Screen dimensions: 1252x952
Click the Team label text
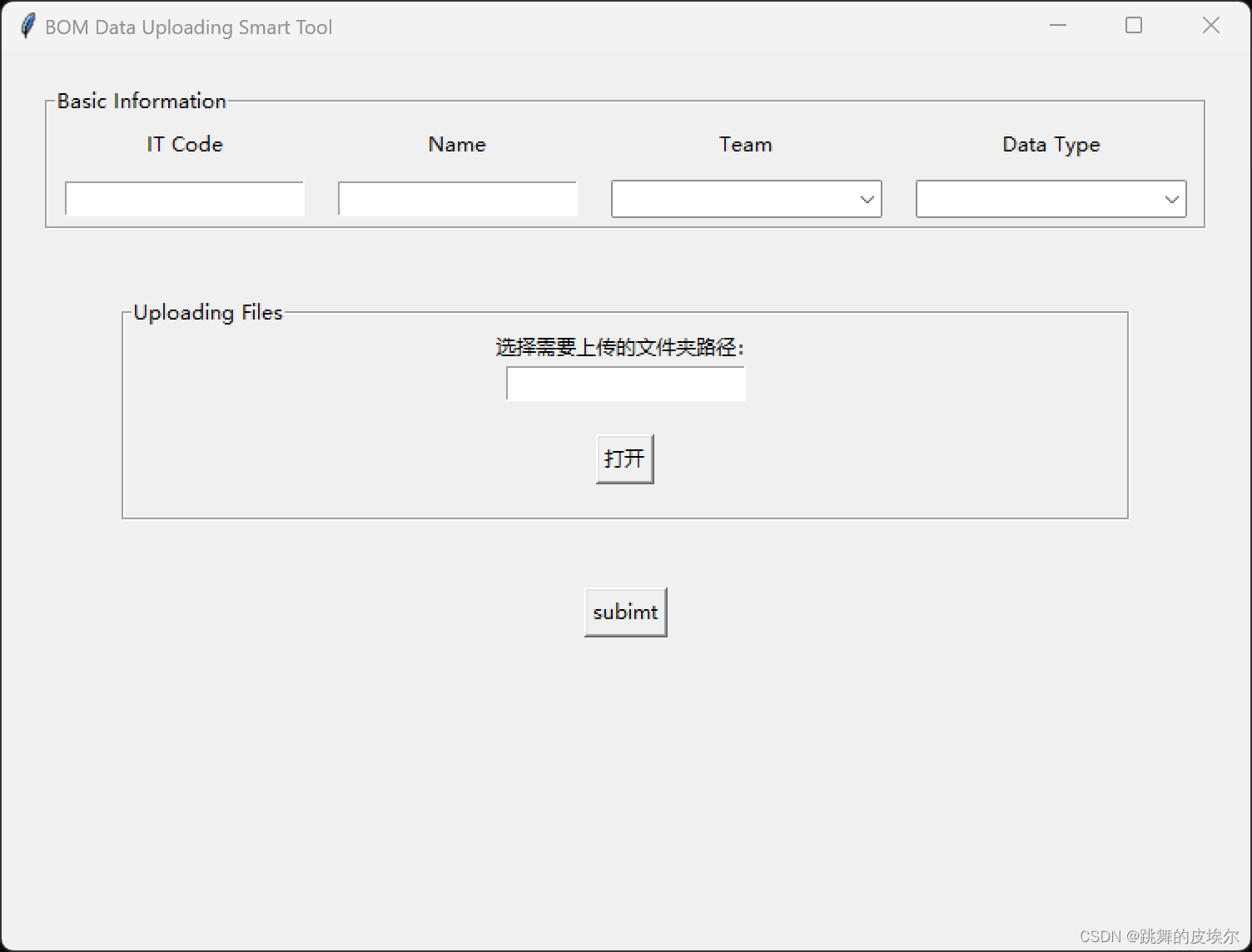pos(746,144)
